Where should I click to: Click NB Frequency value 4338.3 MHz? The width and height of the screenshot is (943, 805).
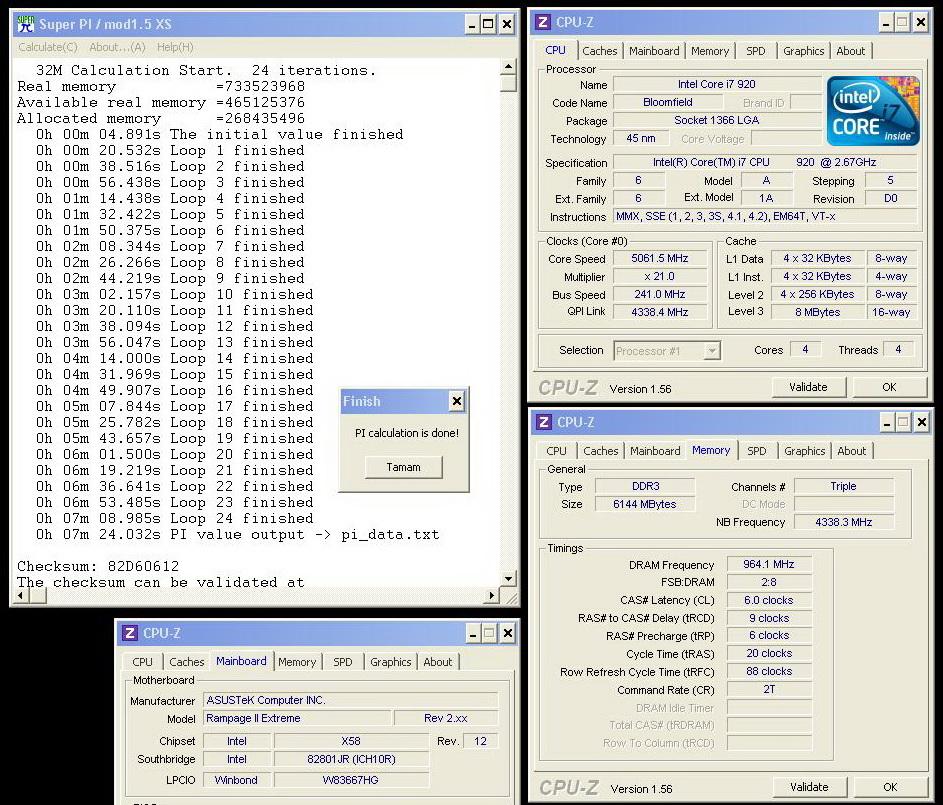click(843, 522)
